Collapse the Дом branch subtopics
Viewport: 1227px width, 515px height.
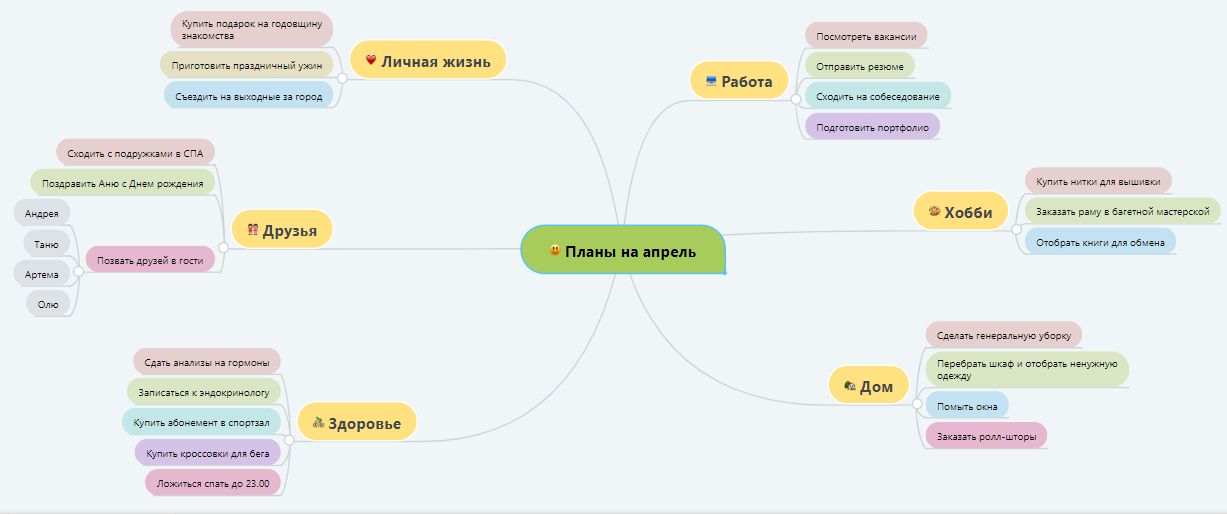point(917,402)
